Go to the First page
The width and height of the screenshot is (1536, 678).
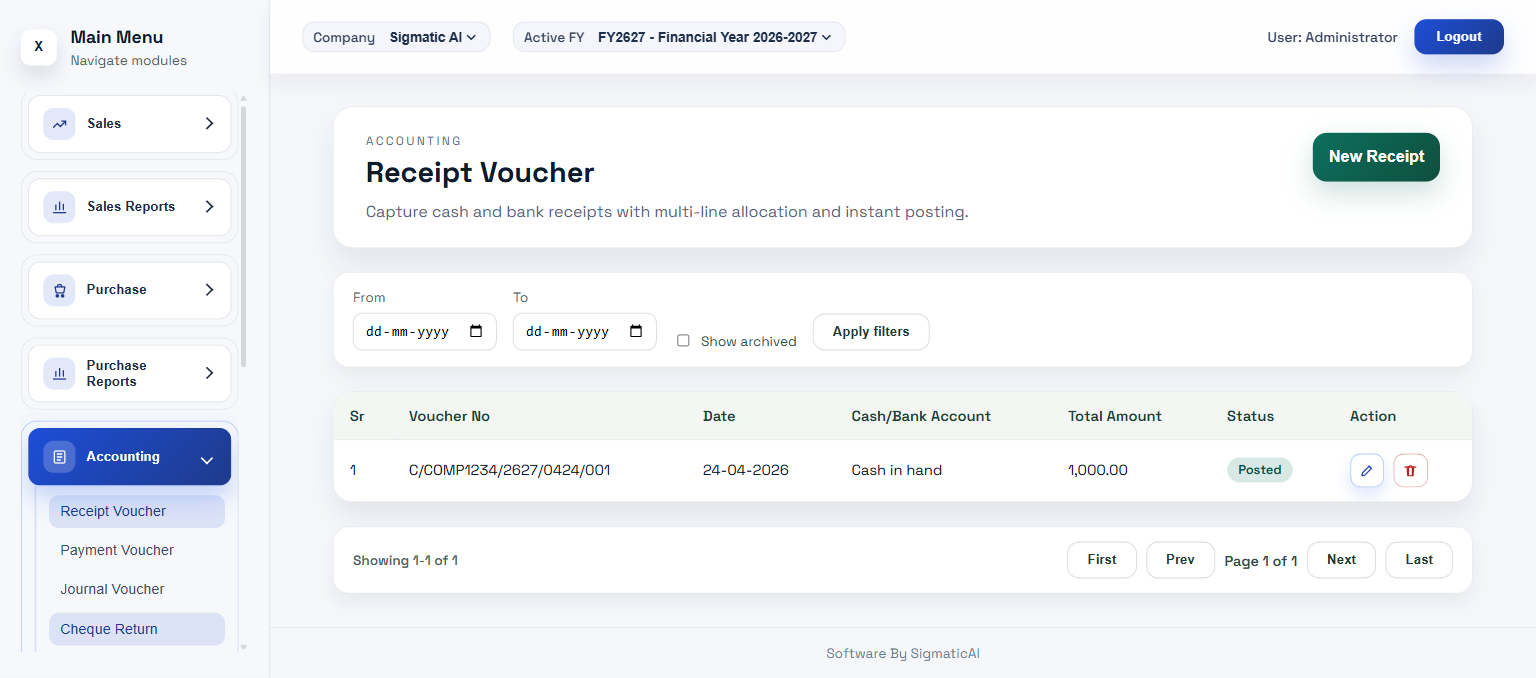(x=1102, y=560)
